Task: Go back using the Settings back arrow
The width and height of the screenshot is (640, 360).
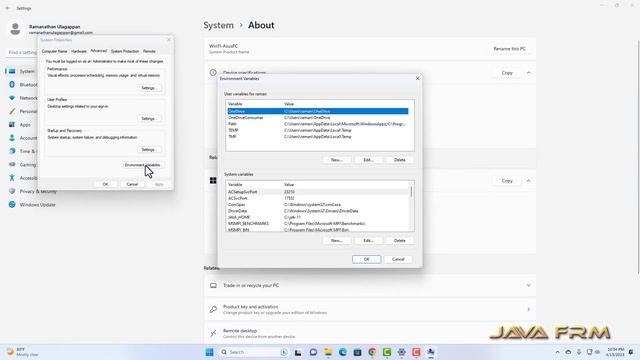Action: pyautogui.click(x=8, y=8)
